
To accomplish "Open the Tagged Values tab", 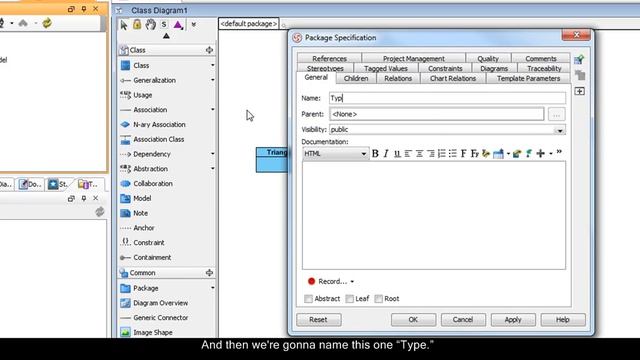I will (386, 69).
